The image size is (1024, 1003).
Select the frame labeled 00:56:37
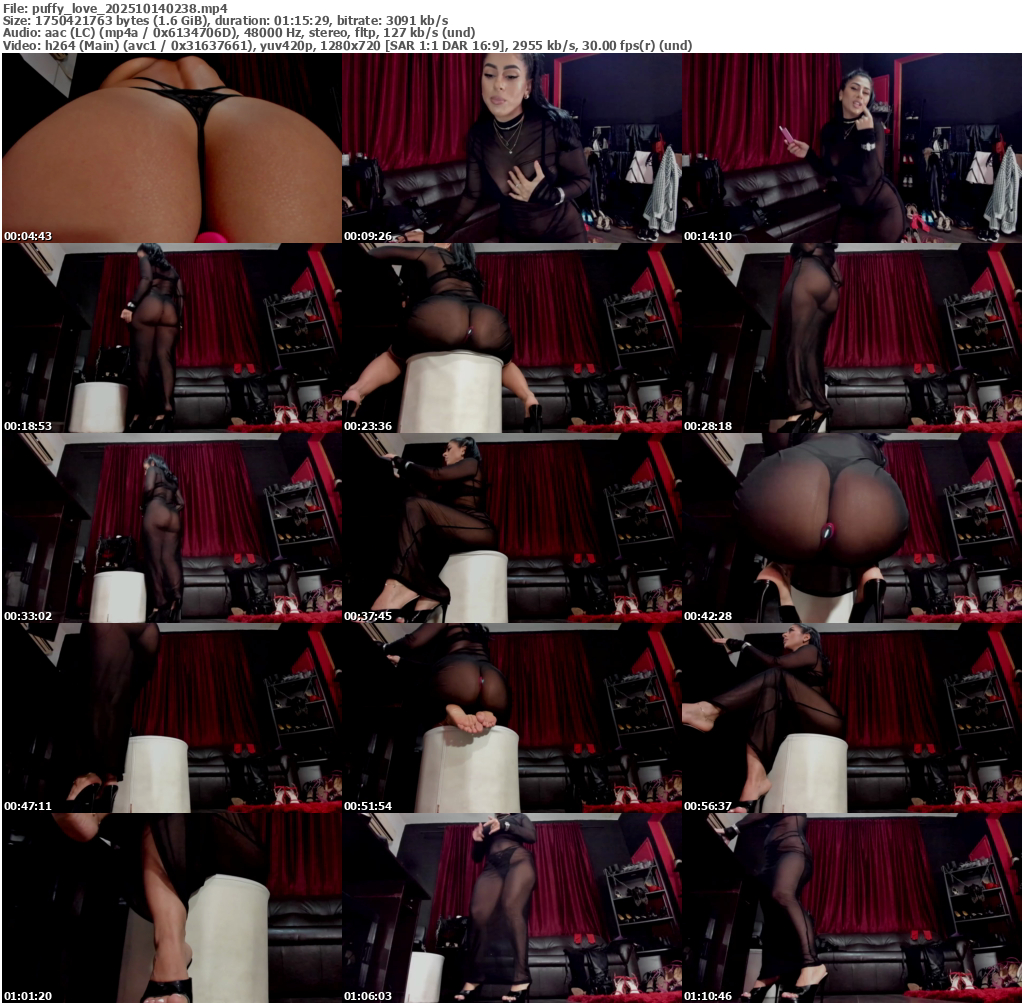point(852,718)
